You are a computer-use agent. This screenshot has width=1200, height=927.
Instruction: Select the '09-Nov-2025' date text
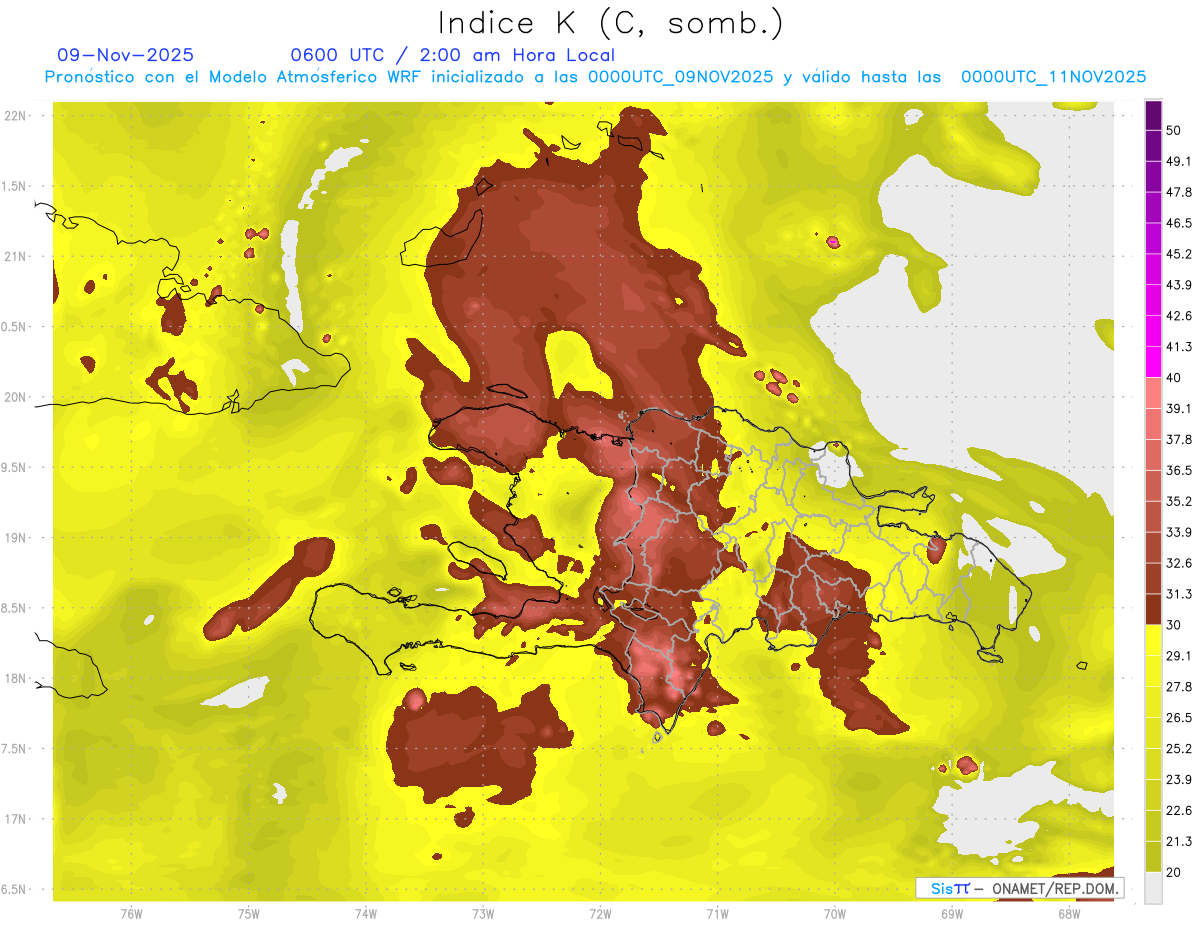click(x=125, y=55)
